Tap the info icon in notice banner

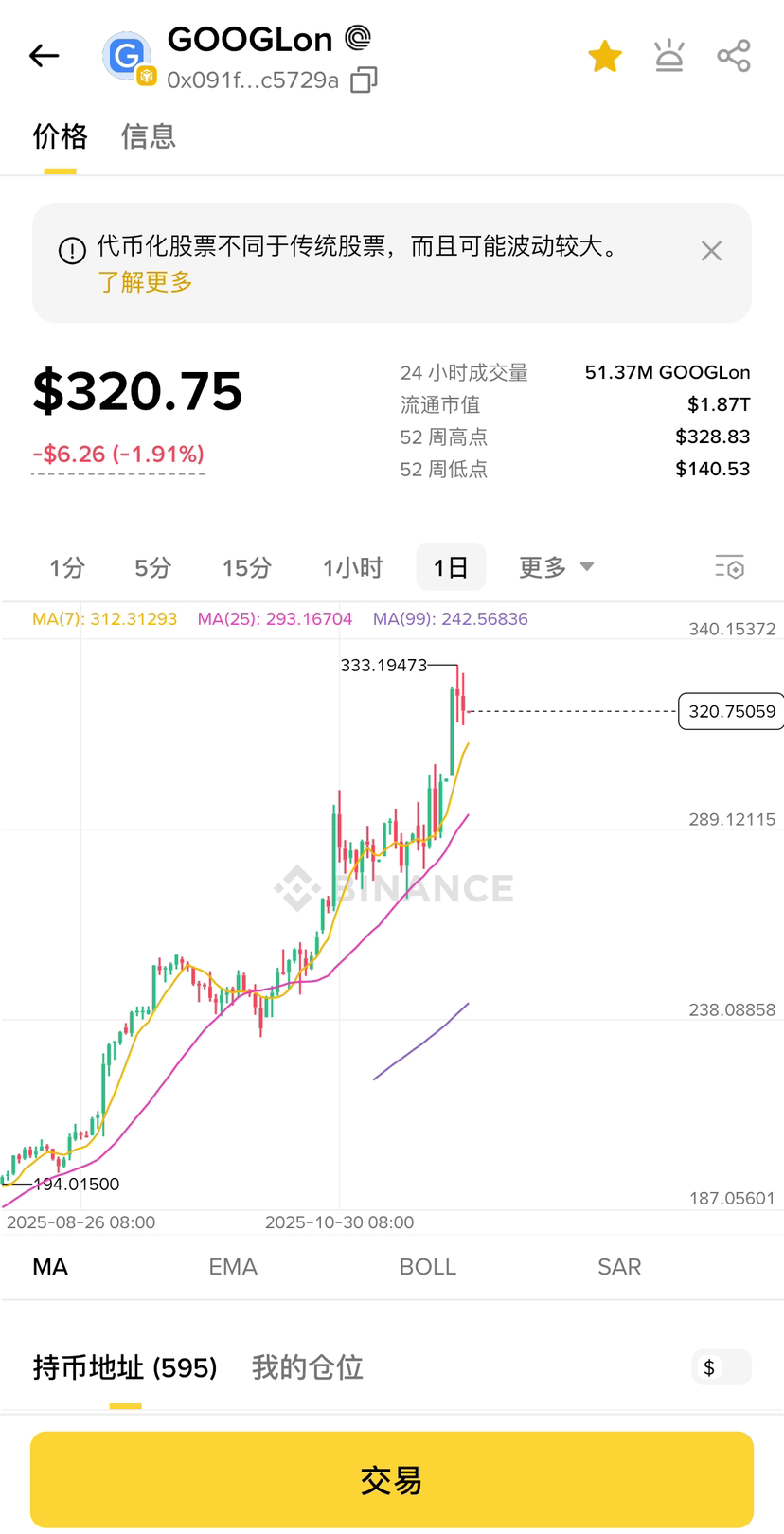point(72,251)
